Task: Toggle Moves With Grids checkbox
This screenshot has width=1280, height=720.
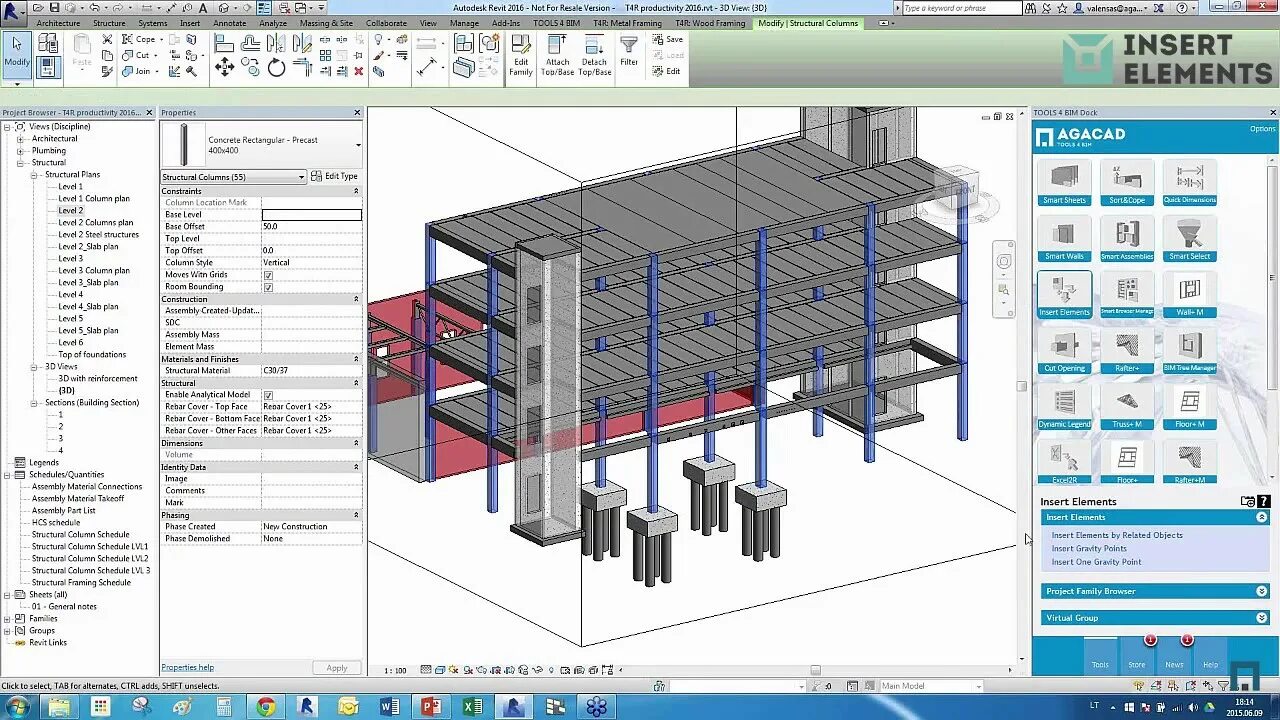Action: point(268,275)
